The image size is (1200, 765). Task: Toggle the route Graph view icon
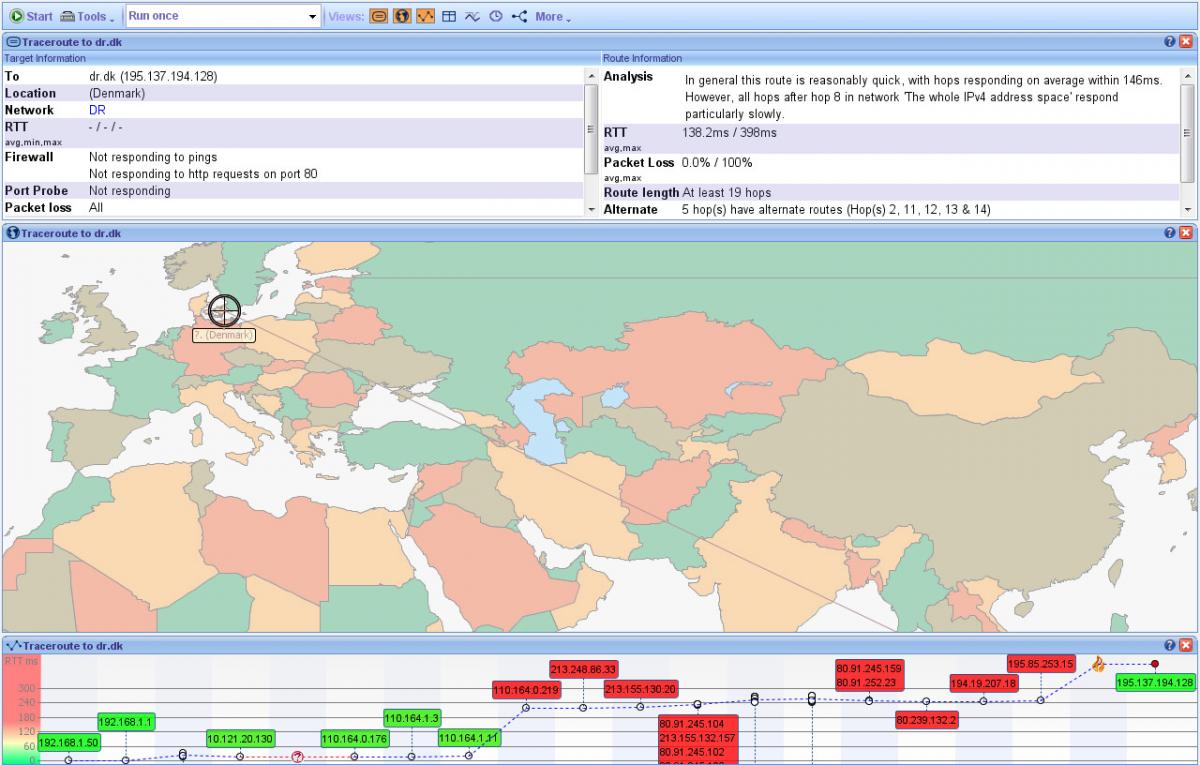pos(425,16)
